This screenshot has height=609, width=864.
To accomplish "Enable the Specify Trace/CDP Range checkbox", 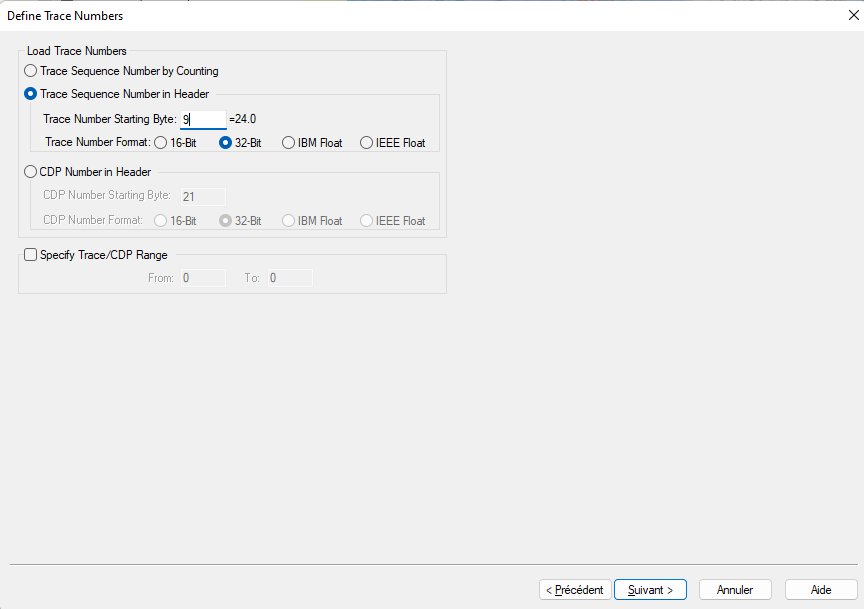I will pos(30,255).
